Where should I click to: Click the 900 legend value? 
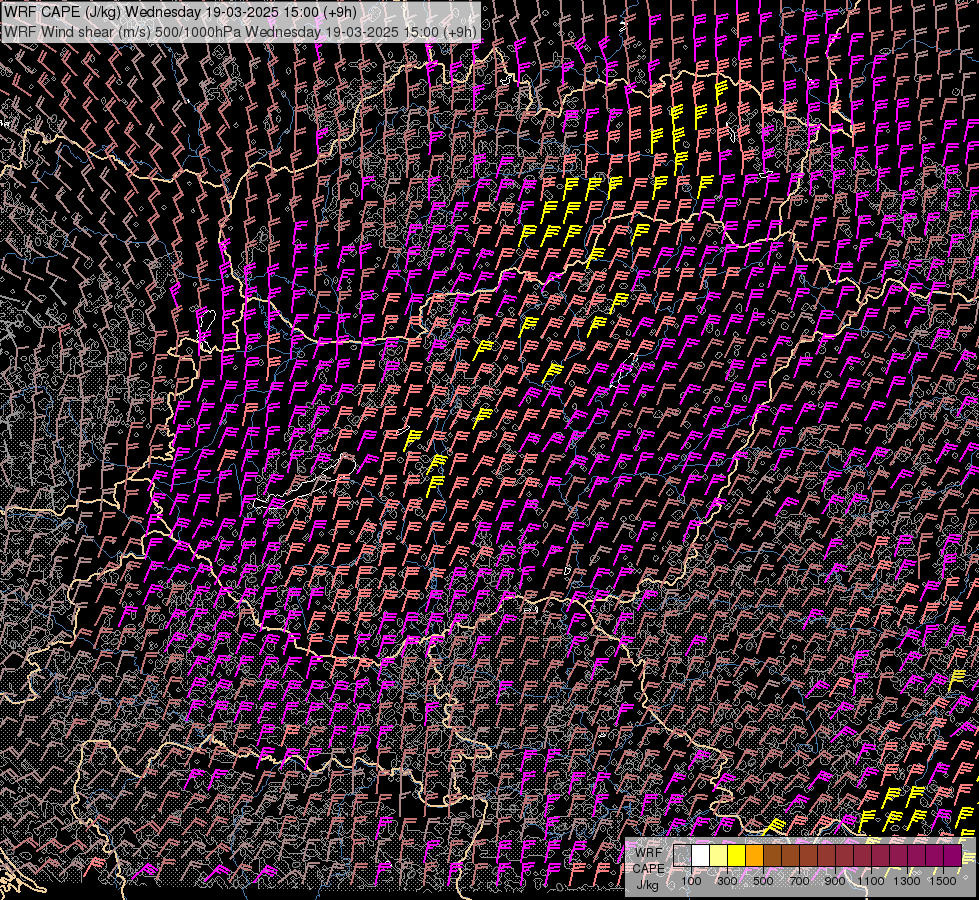click(835, 881)
